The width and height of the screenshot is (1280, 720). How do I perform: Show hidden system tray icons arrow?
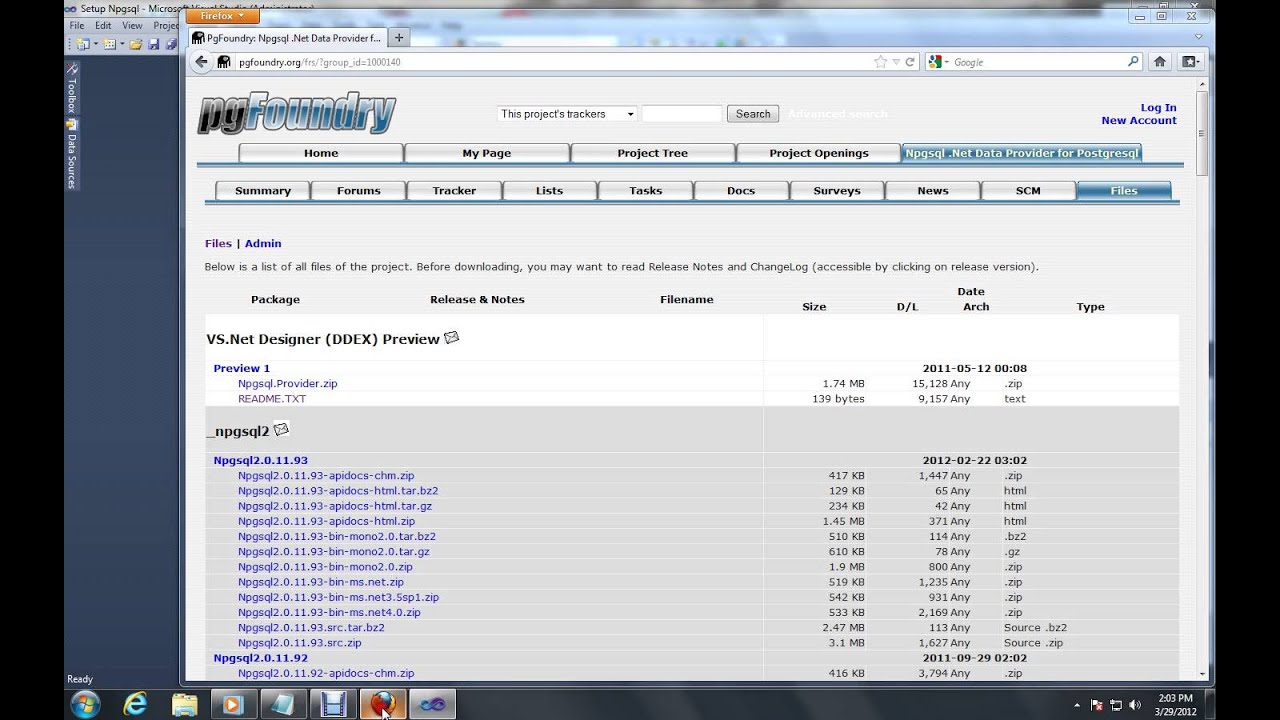click(x=1077, y=705)
